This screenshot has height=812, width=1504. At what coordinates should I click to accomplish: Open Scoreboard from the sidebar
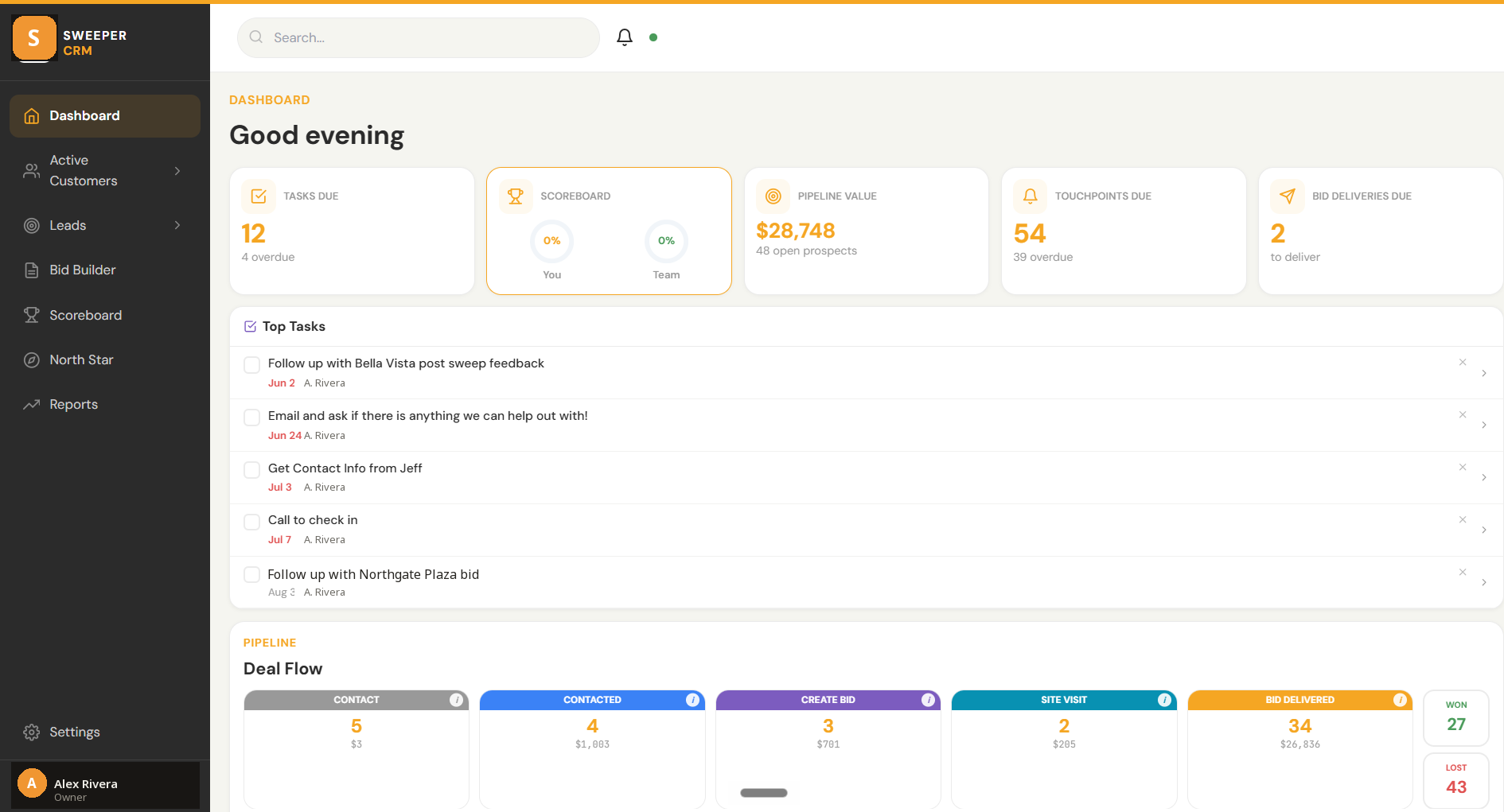(105, 315)
